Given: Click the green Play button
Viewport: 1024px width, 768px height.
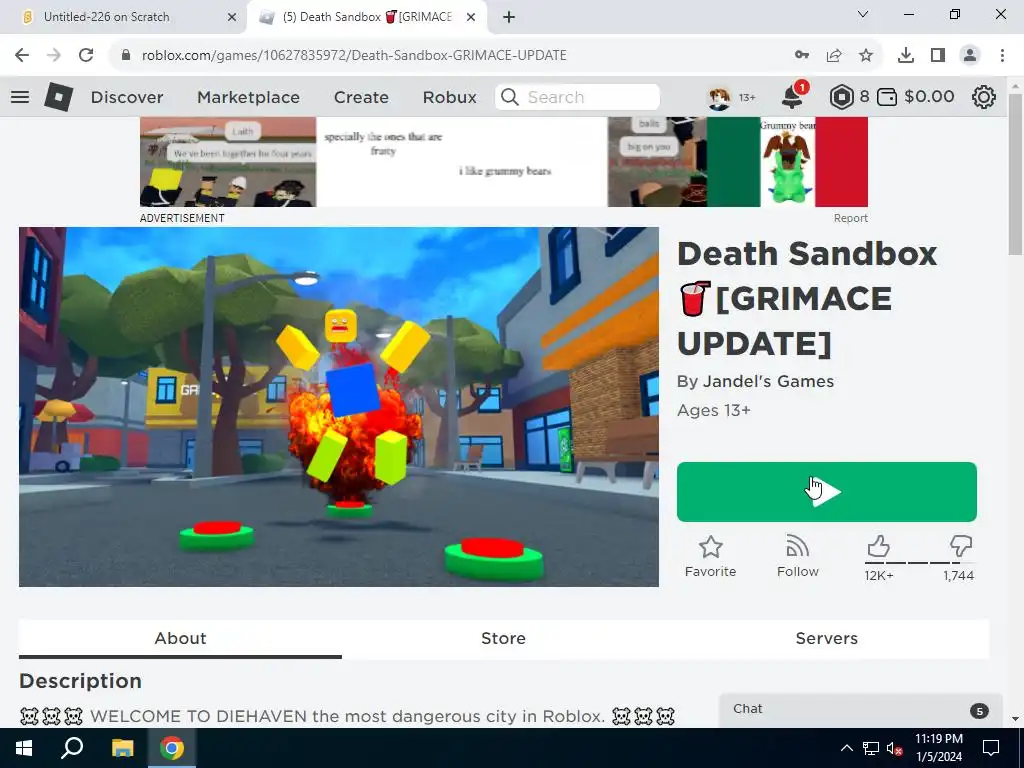Looking at the screenshot, I should tap(826, 492).
